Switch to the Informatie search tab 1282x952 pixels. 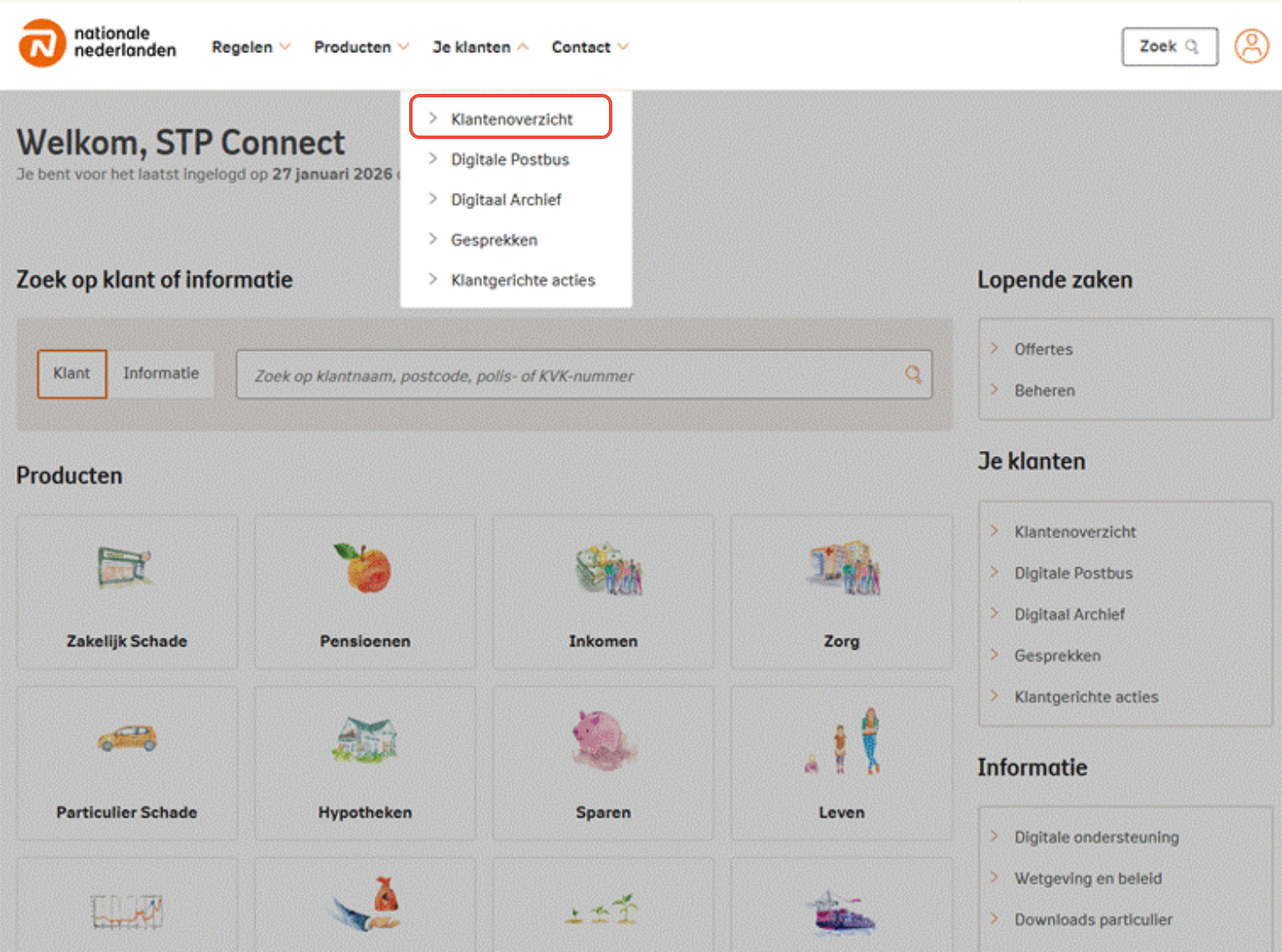click(x=161, y=374)
